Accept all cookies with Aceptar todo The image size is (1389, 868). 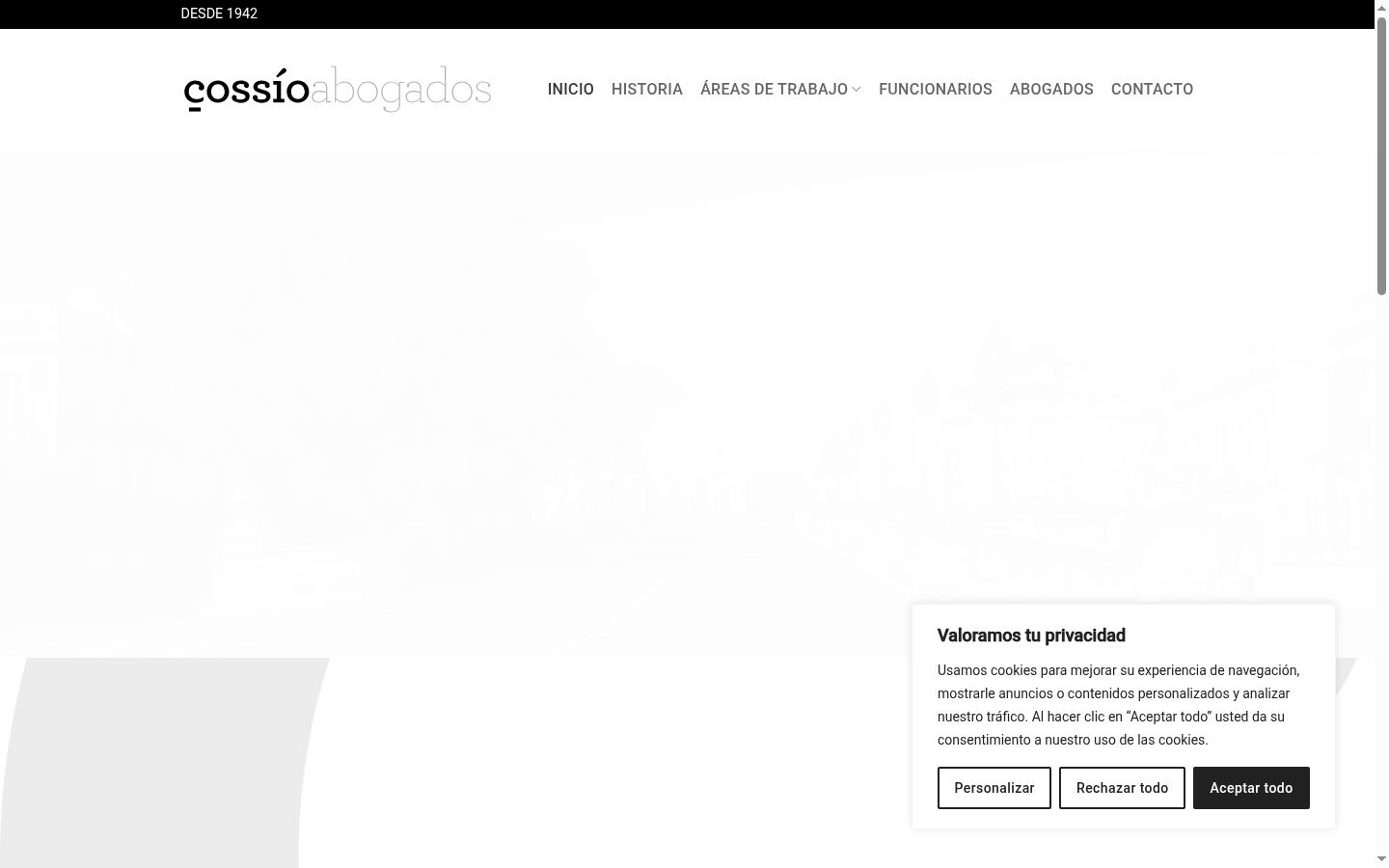pos(1251,788)
